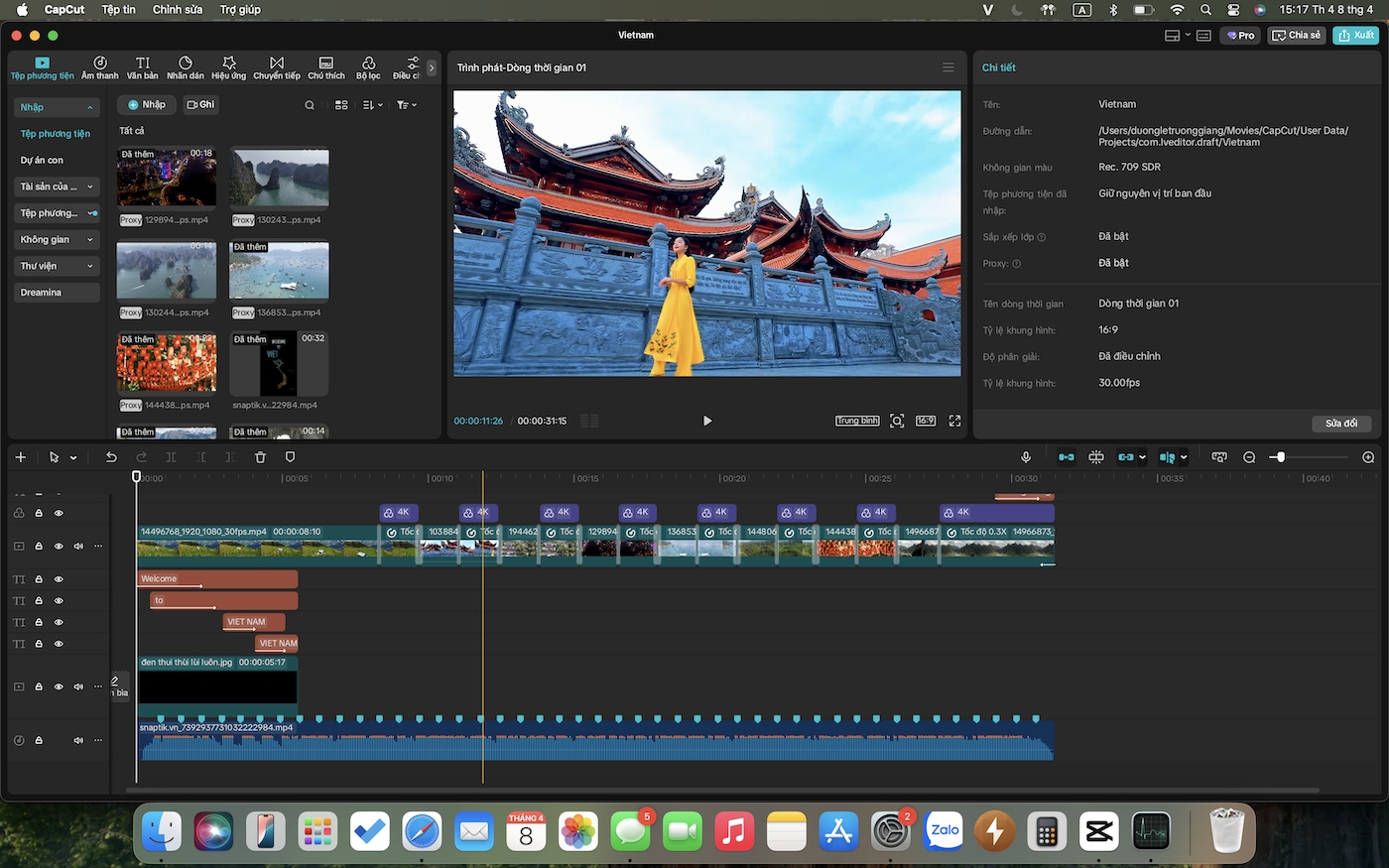
Task: Open the Tệp tin menu
Action: tap(119, 10)
